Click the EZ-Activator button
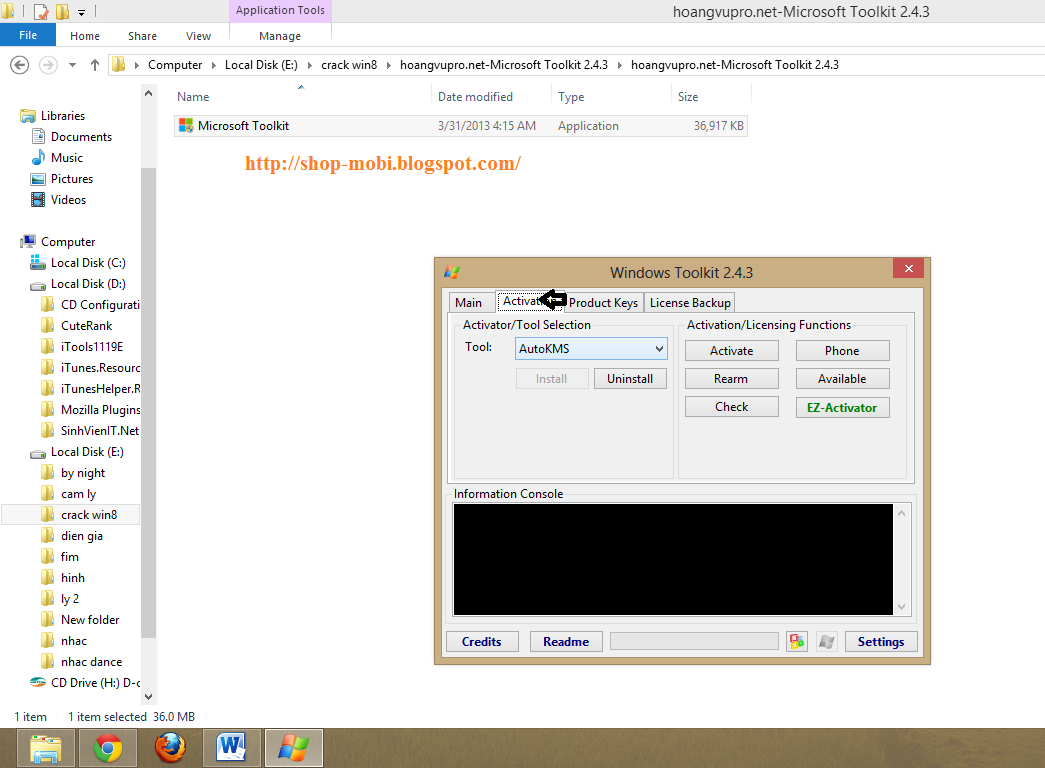The width and height of the screenshot is (1045, 768). pyautogui.click(x=842, y=407)
